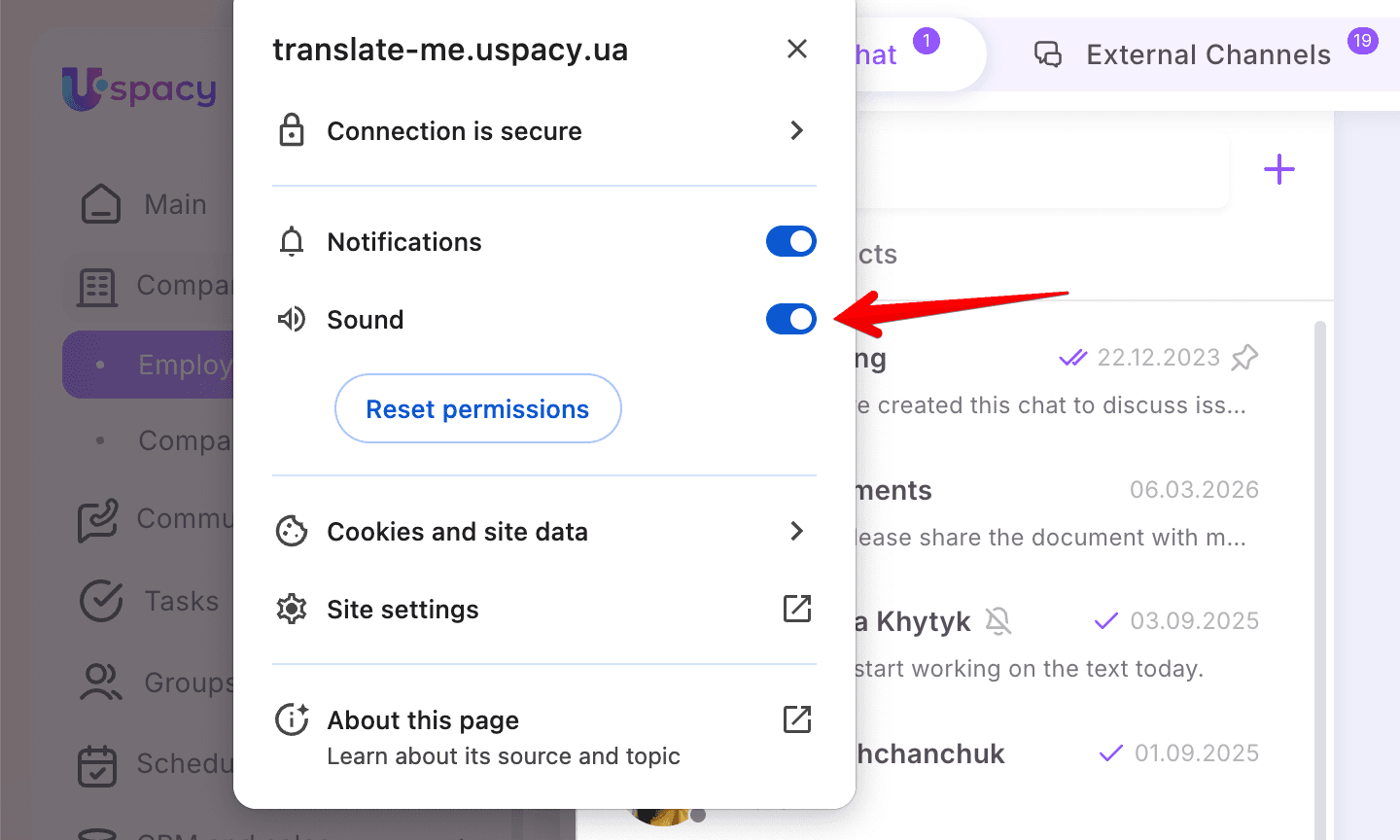Screen dimensions: 1400x840
Task: Click the Reset permissions button
Action: pos(477,408)
